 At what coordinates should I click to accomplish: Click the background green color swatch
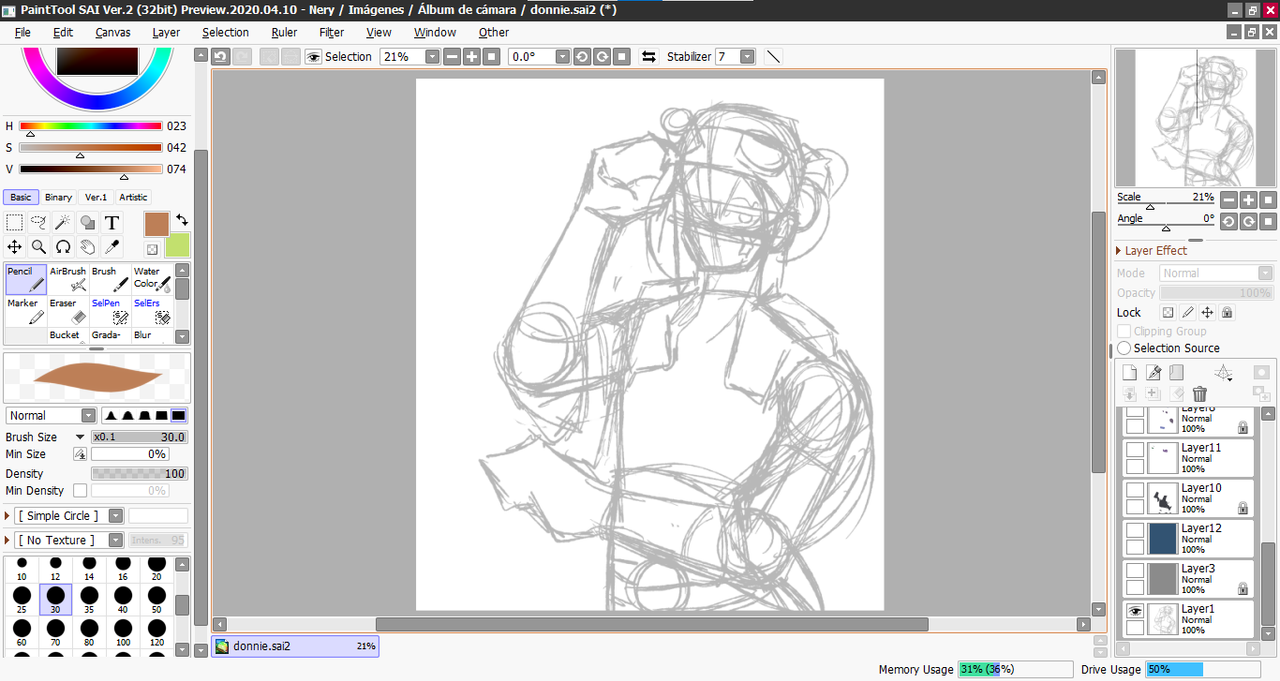pyautogui.click(x=178, y=245)
